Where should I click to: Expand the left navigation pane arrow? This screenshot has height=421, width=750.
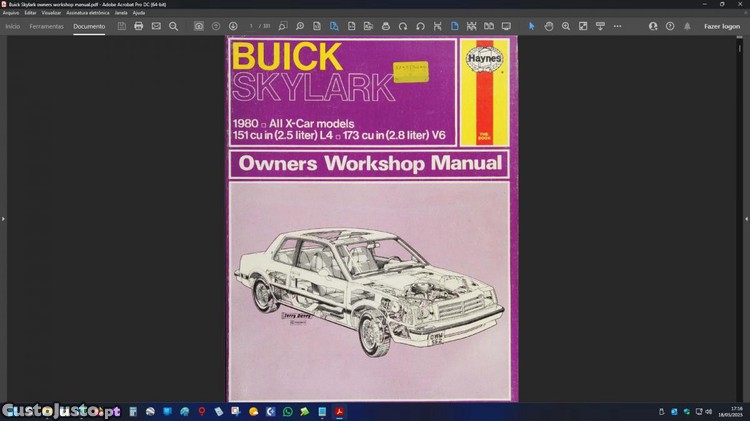click(3, 218)
